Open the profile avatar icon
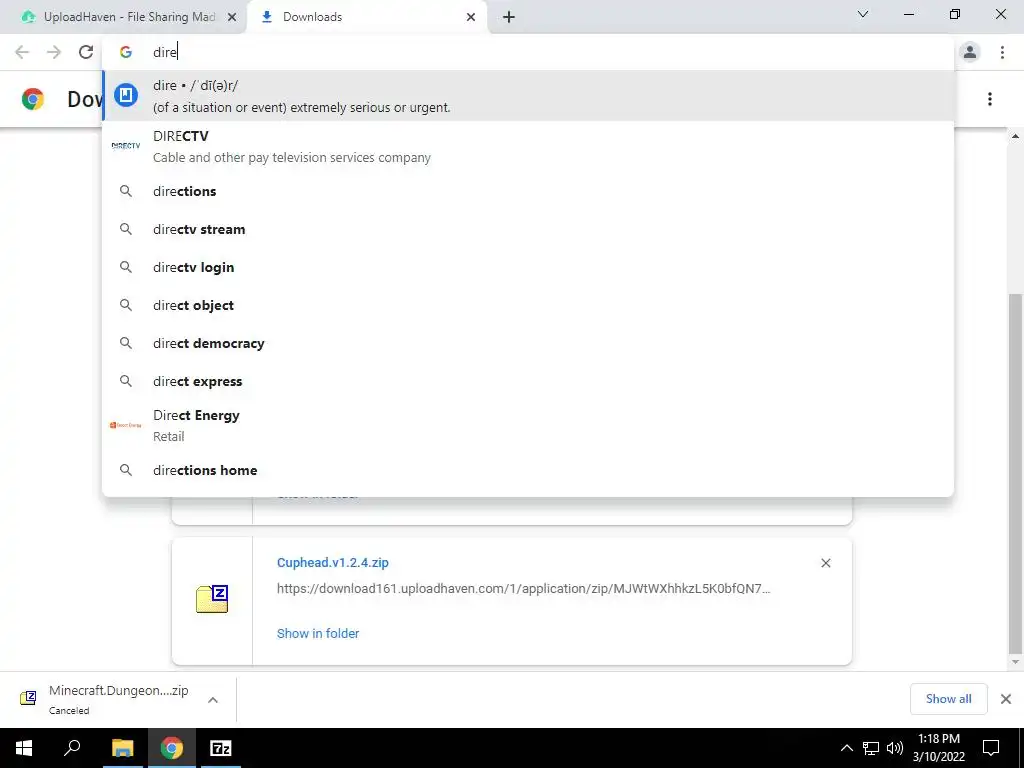1024x768 pixels. (x=970, y=52)
